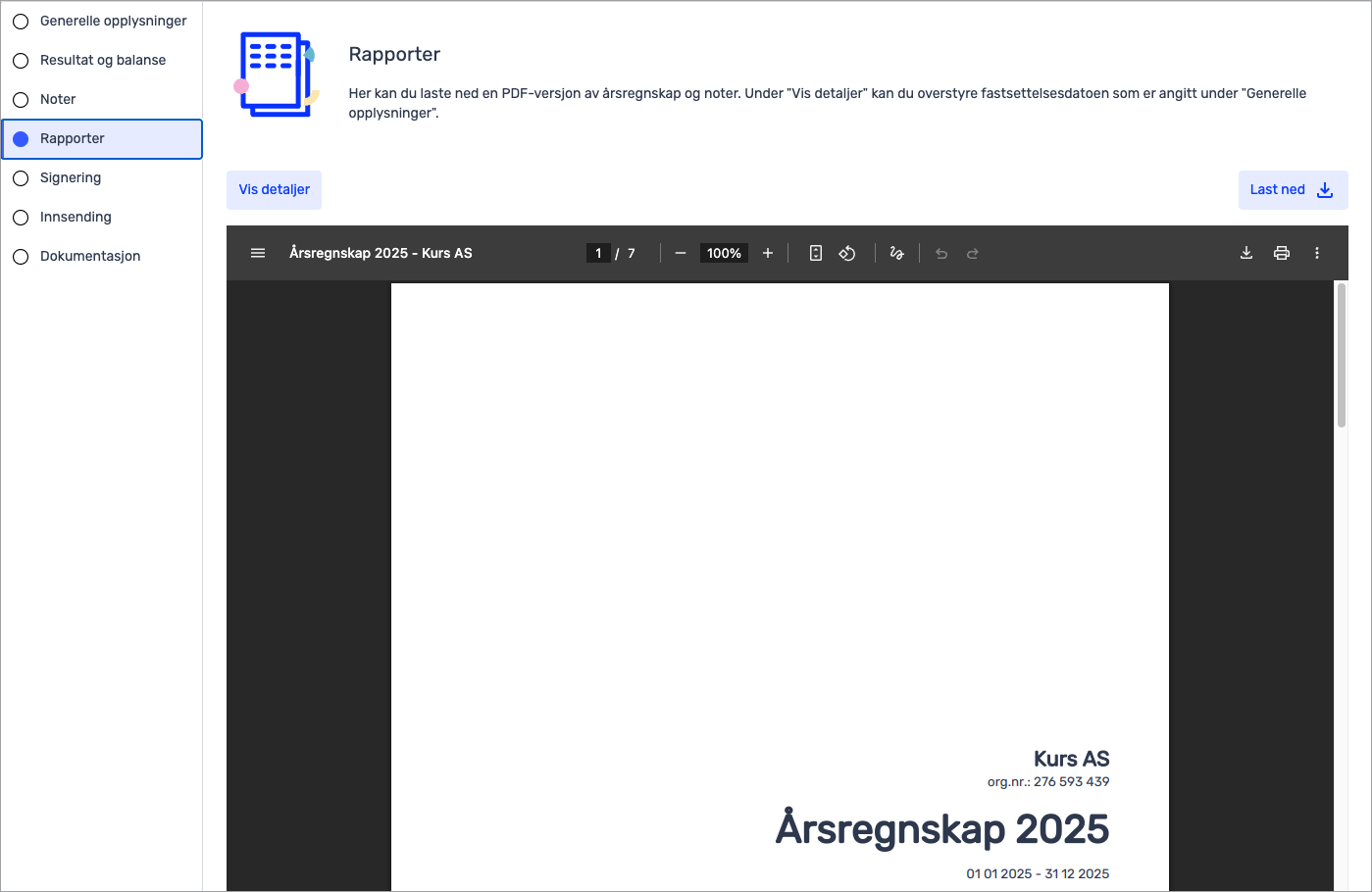
Task: Open the PDF sidebar hamburger menu
Action: 258,253
